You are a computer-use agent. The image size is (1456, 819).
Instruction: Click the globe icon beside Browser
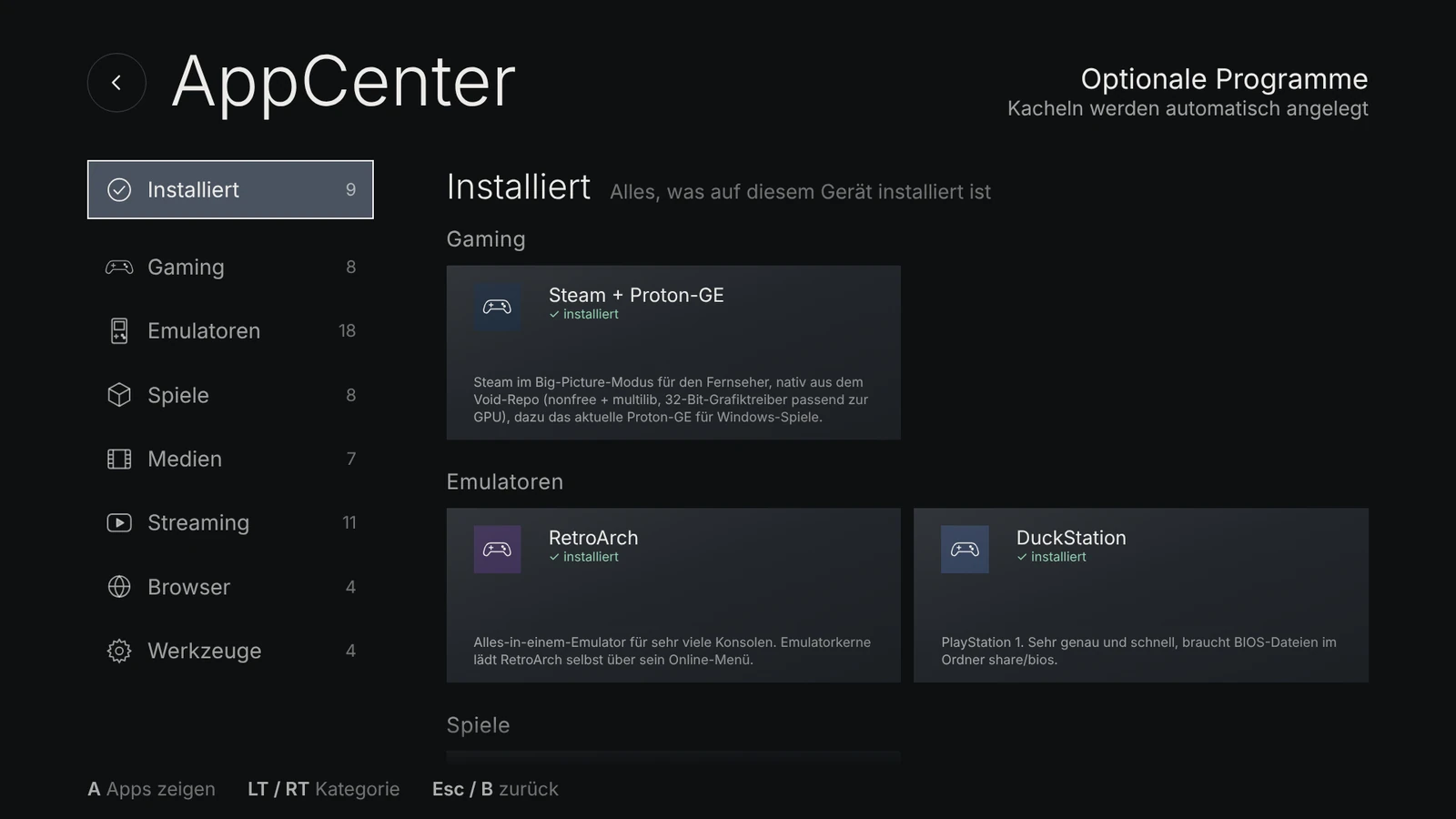pos(119,587)
